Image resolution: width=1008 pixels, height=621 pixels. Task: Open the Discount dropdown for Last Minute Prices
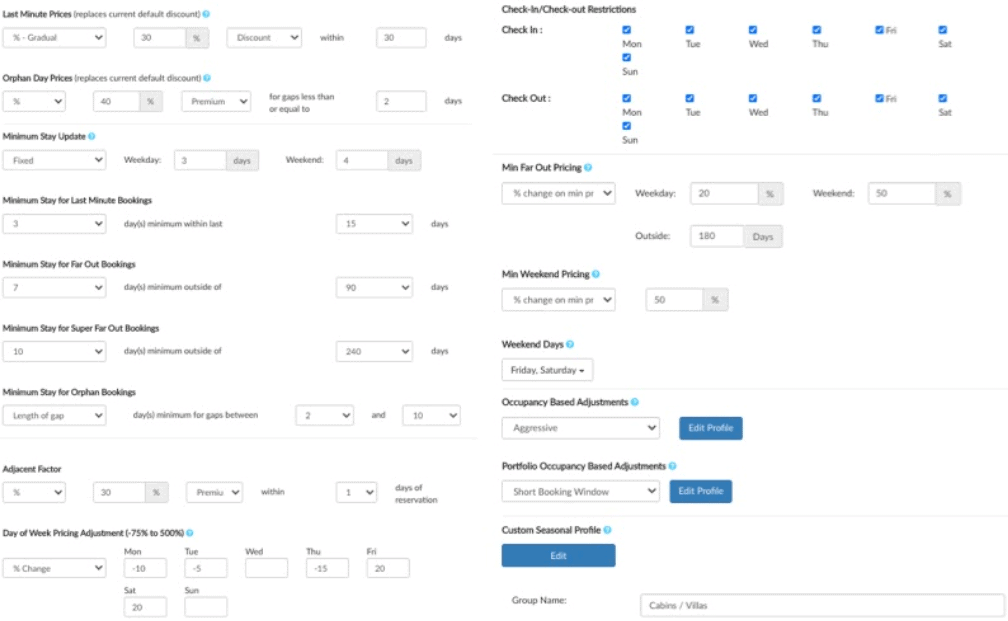pyautogui.click(x=264, y=37)
